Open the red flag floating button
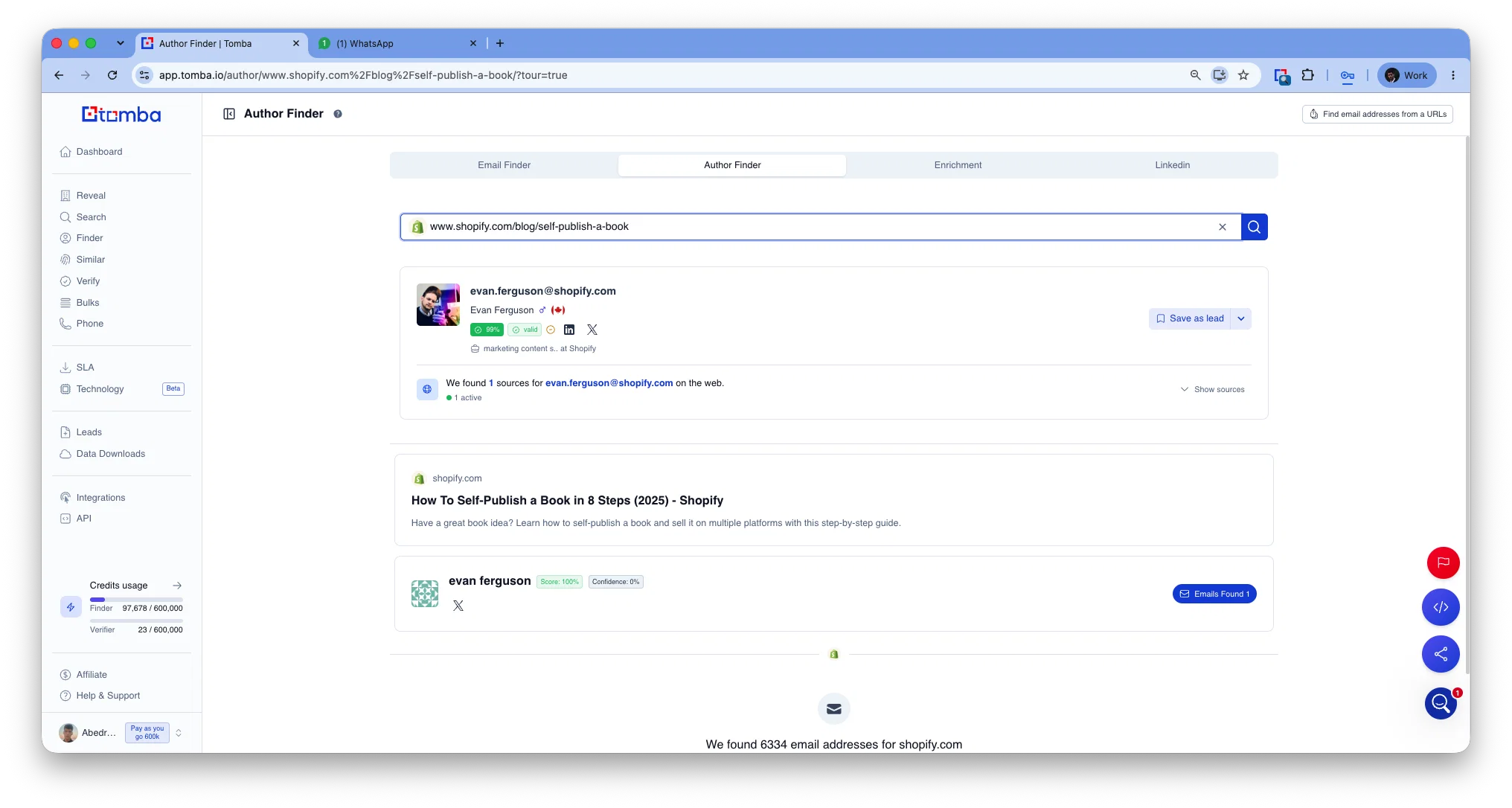The width and height of the screenshot is (1512, 808). point(1443,562)
